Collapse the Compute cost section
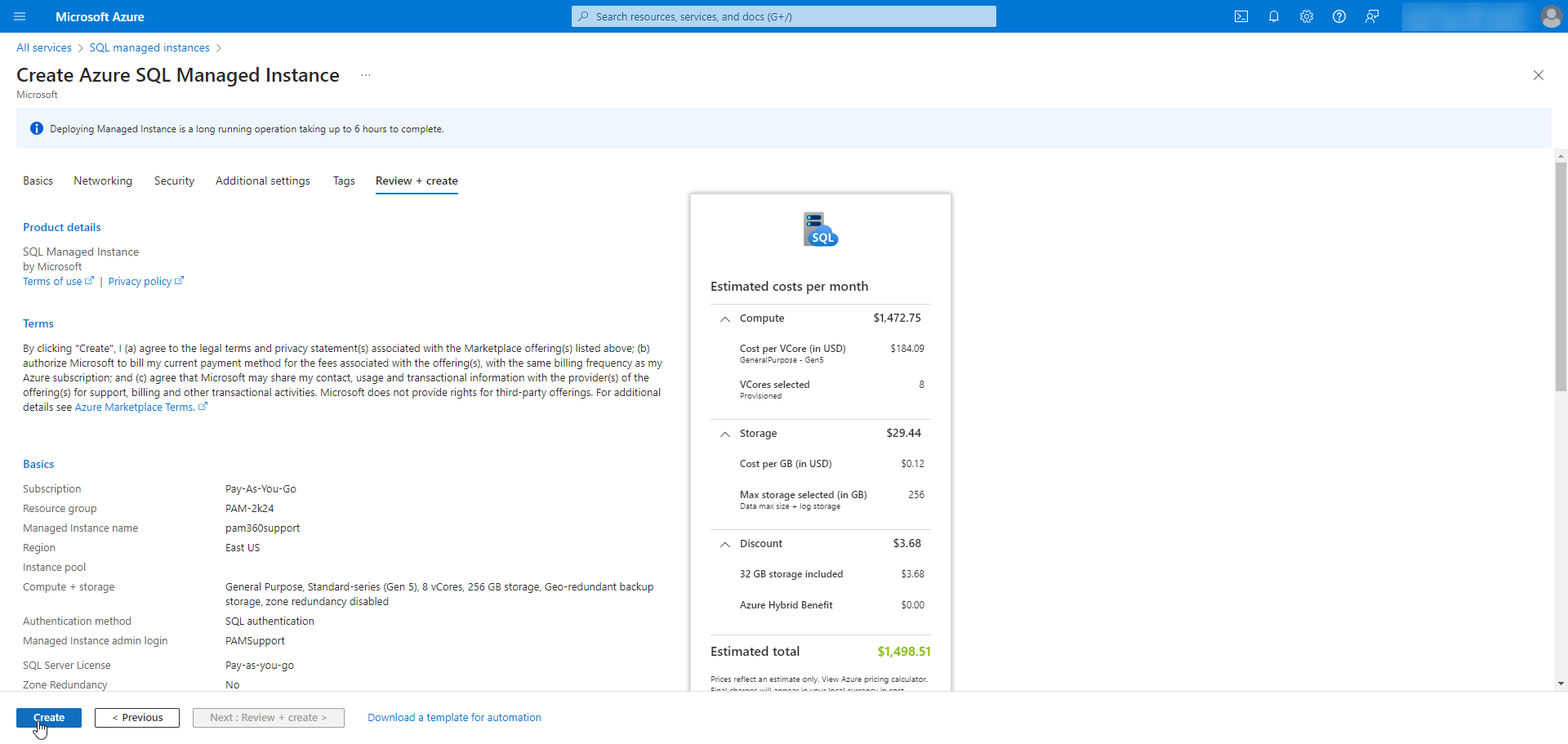 click(x=724, y=319)
